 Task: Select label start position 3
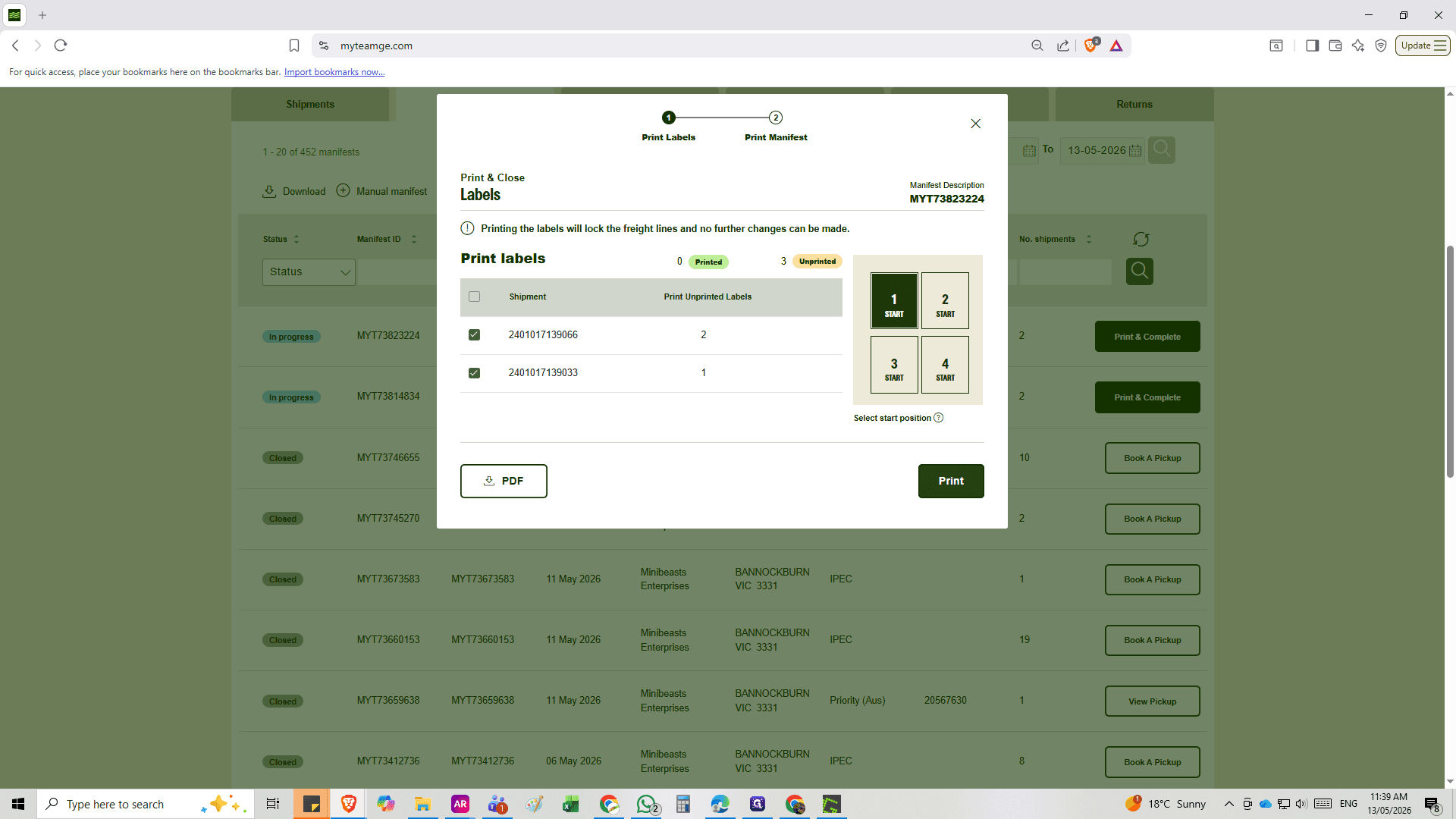pyautogui.click(x=894, y=365)
